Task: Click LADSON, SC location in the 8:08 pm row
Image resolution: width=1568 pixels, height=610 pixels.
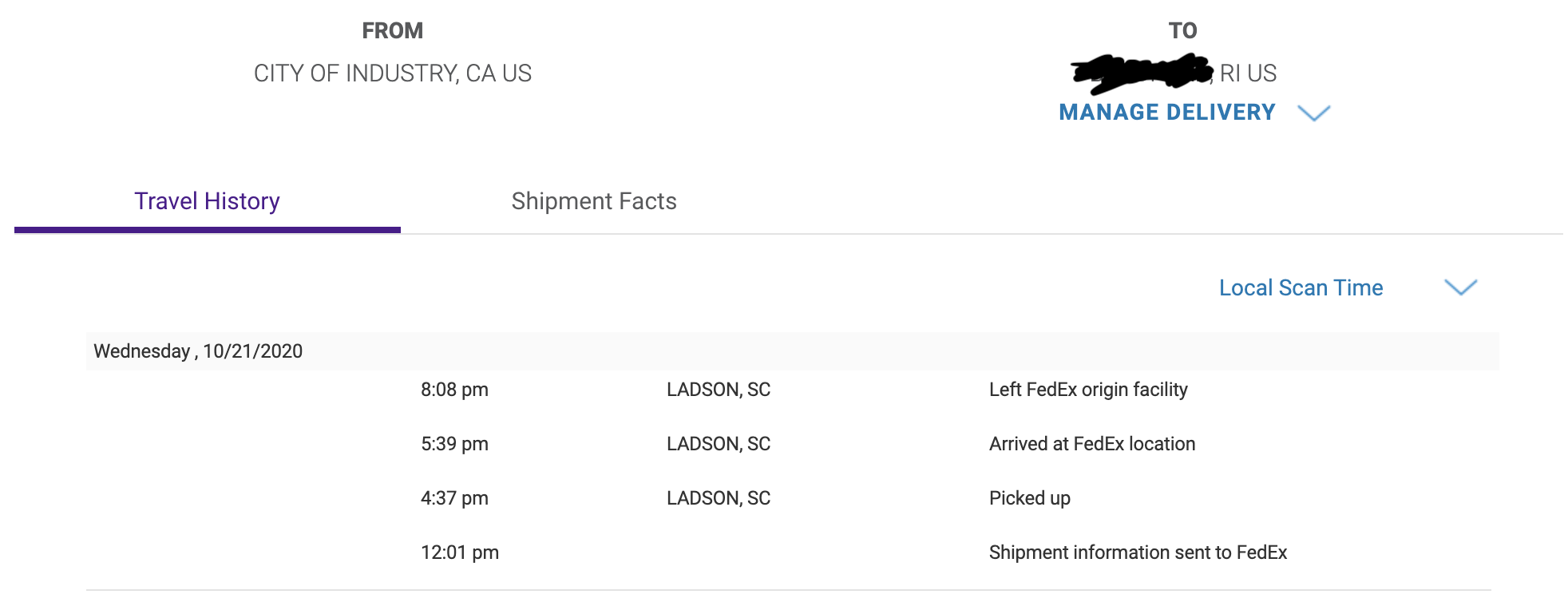Action: 719,390
